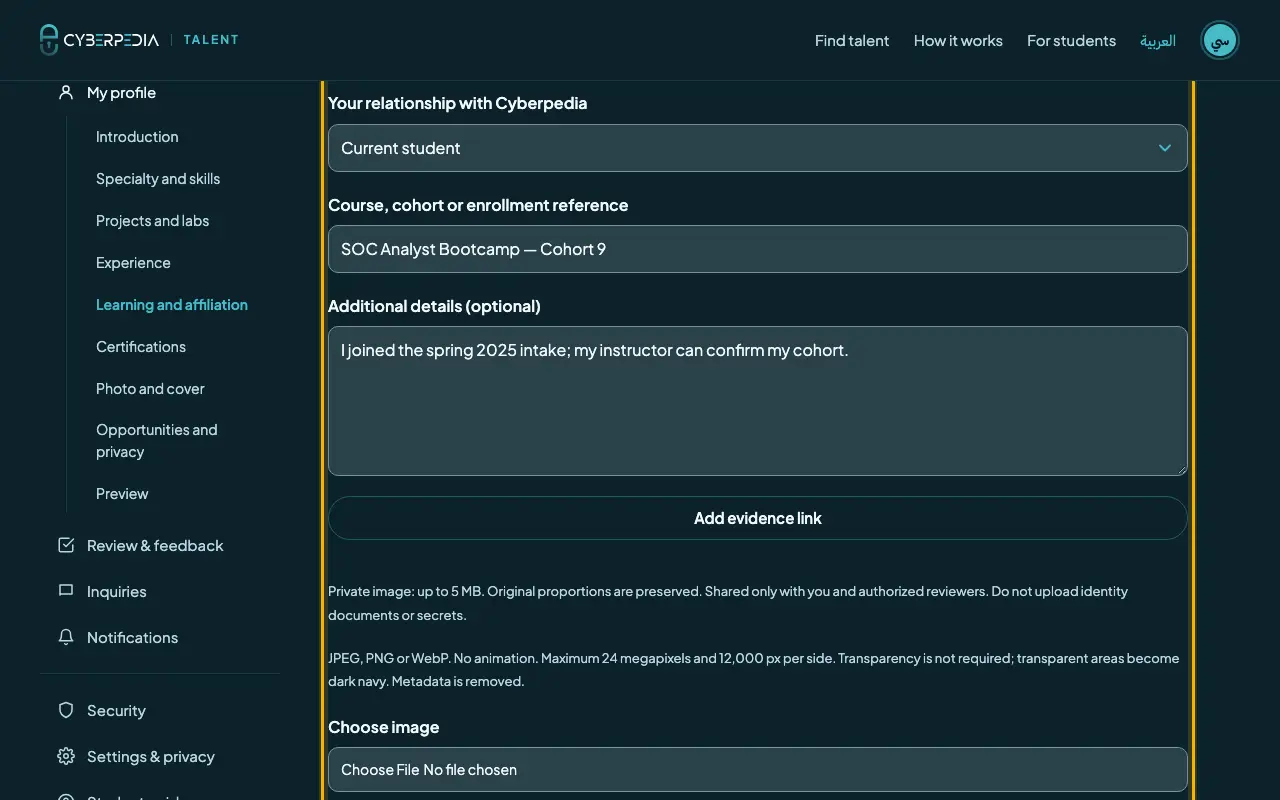
Task: Open the For students nav link
Action: click(1071, 40)
